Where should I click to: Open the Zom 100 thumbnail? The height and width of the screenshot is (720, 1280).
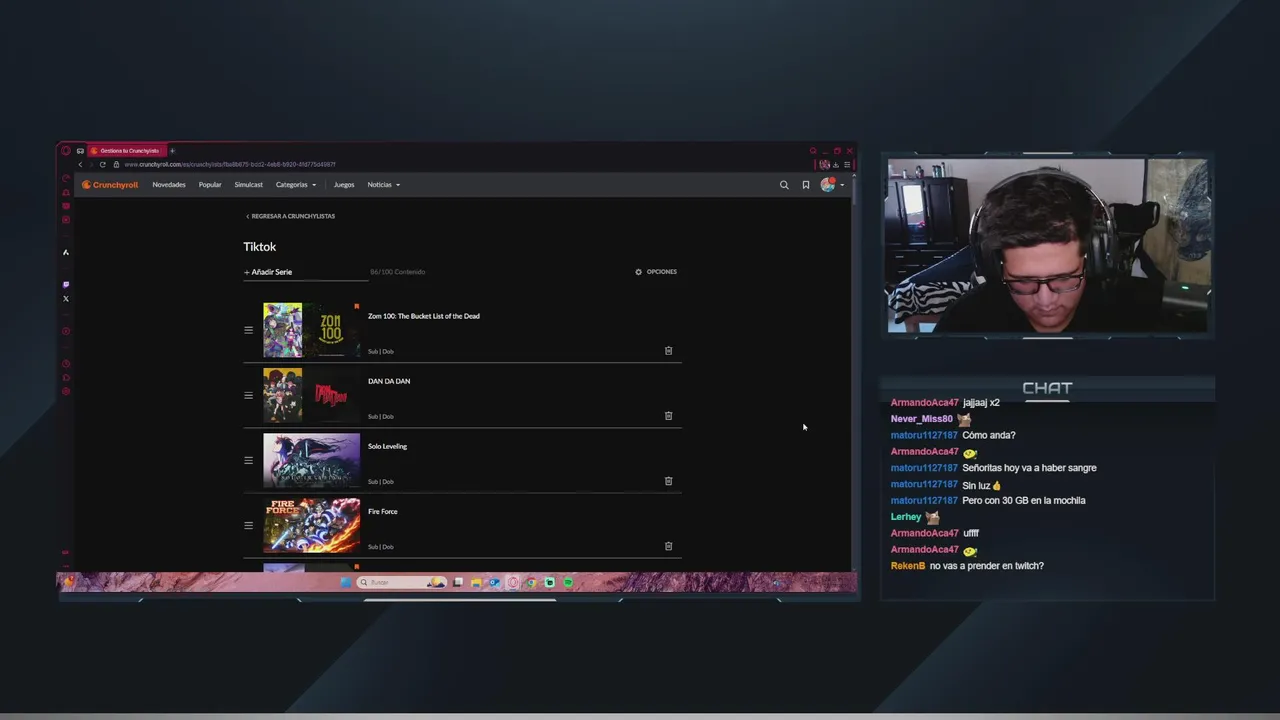(311, 330)
